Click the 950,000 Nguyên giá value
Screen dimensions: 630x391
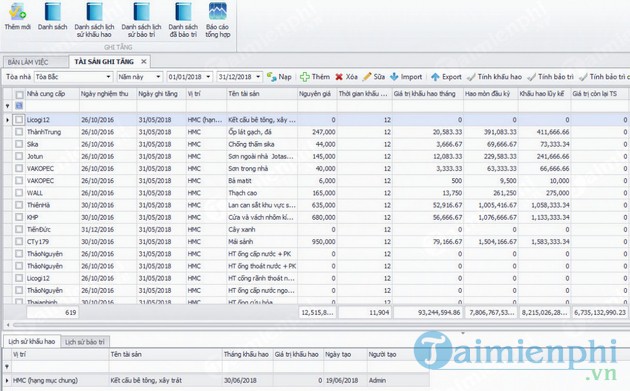point(323,242)
